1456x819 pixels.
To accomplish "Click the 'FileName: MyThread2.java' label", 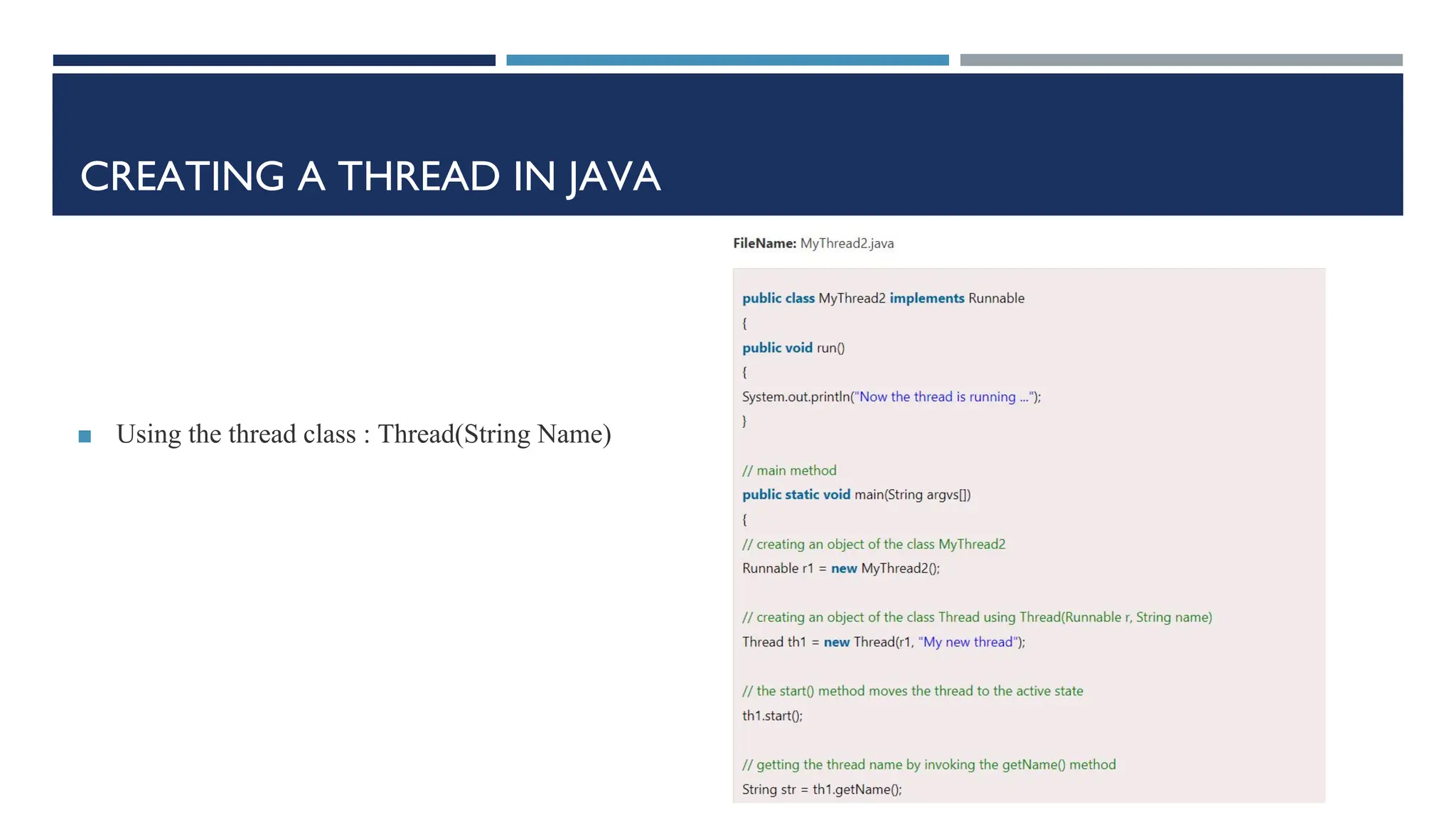I will point(813,243).
